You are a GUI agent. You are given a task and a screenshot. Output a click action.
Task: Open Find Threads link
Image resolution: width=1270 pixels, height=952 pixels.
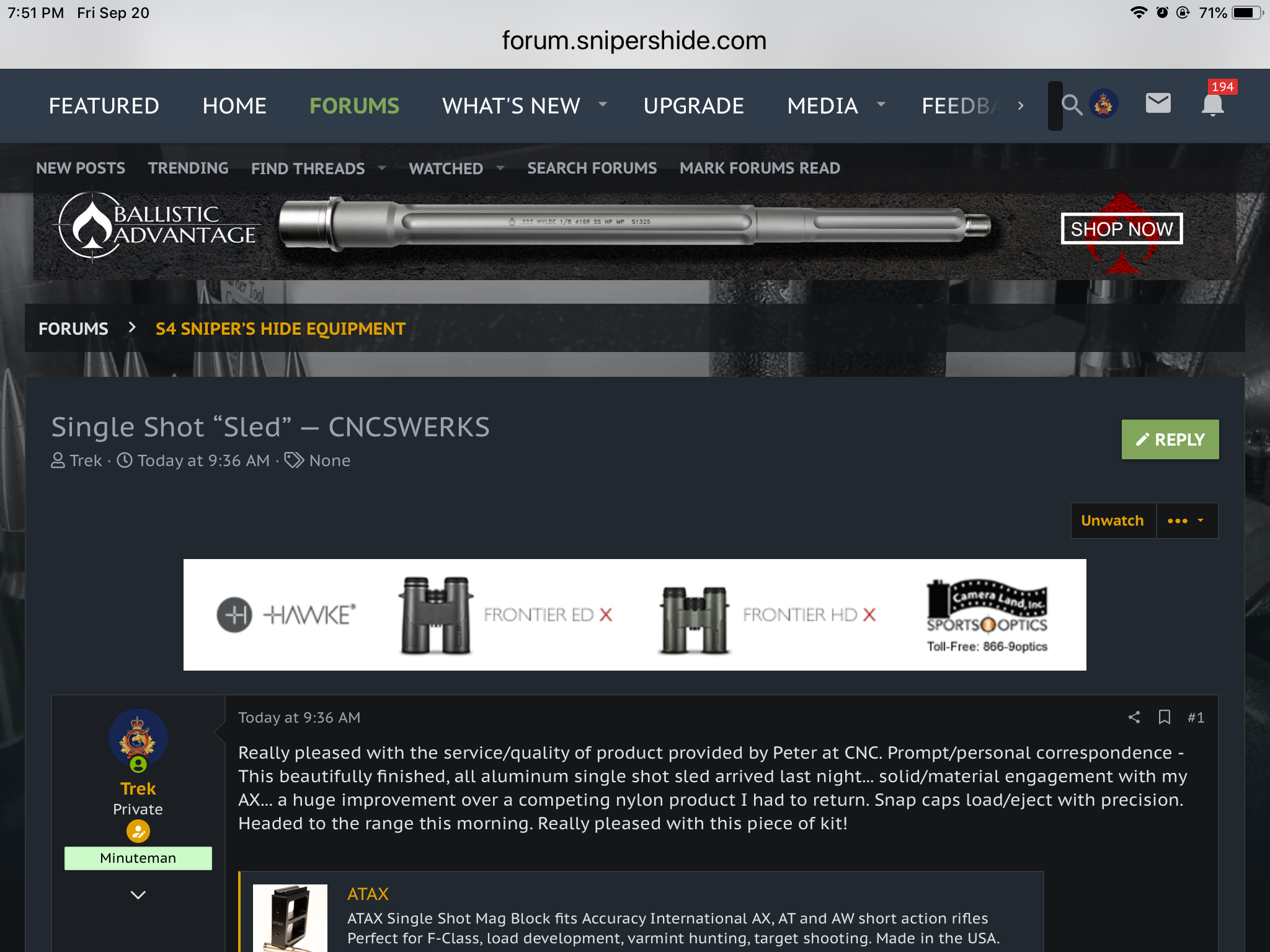(308, 168)
